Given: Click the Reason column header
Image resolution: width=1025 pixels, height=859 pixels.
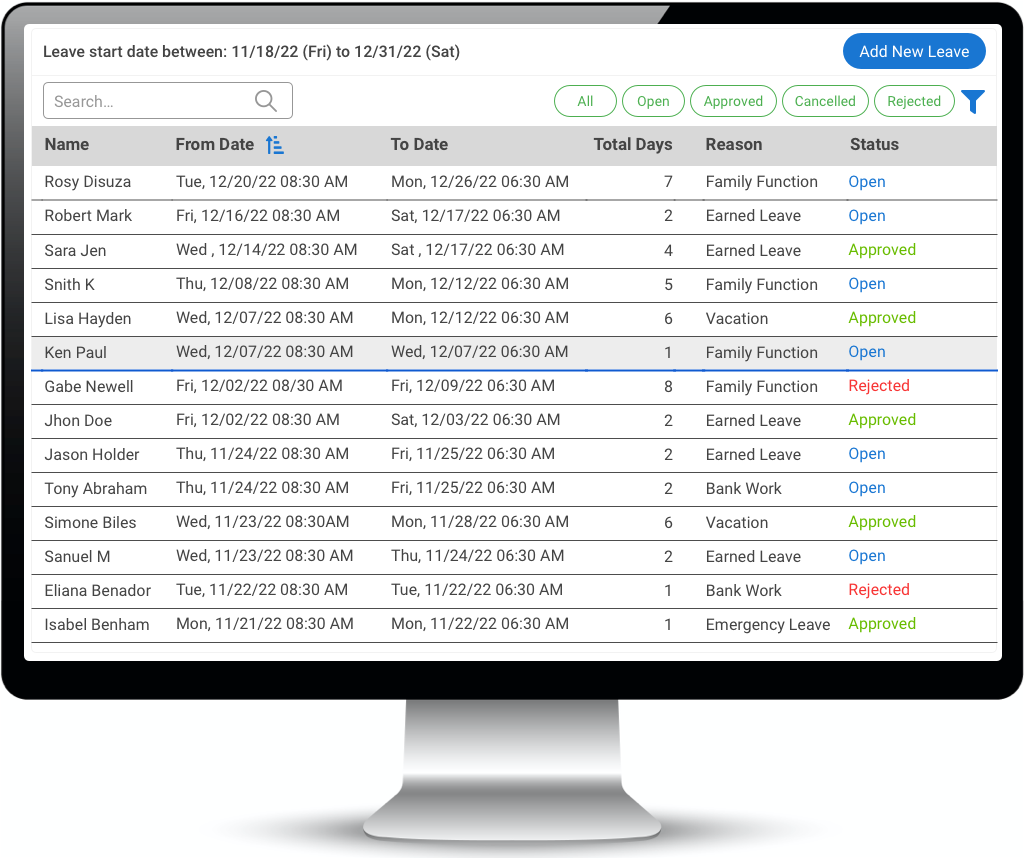Looking at the screenshot, I should click(733, 145).
